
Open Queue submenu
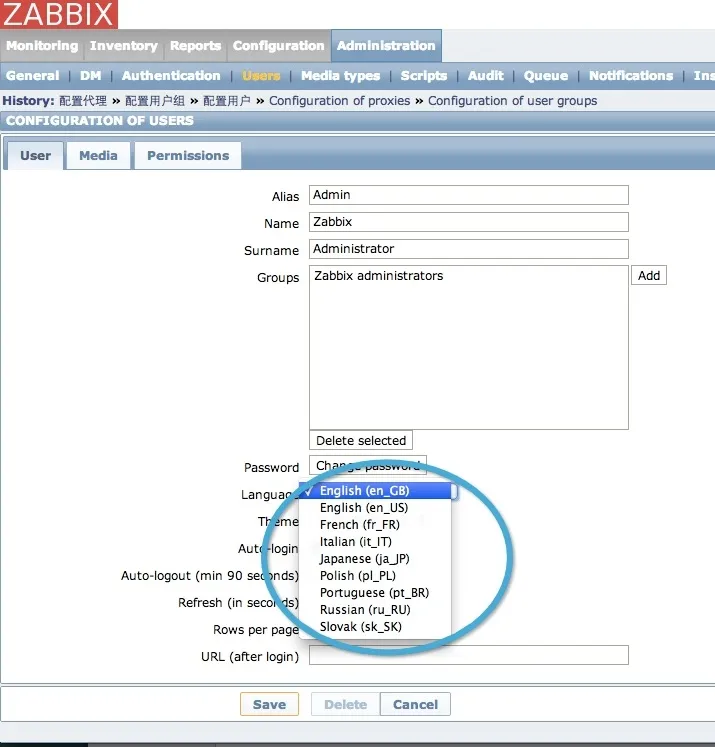[546, 76]
